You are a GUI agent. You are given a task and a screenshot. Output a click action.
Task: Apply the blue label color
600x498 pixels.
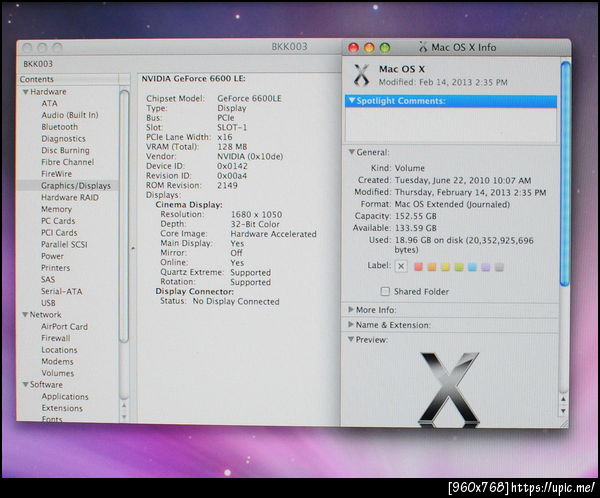pyautogui.click(x=472, y=266)
